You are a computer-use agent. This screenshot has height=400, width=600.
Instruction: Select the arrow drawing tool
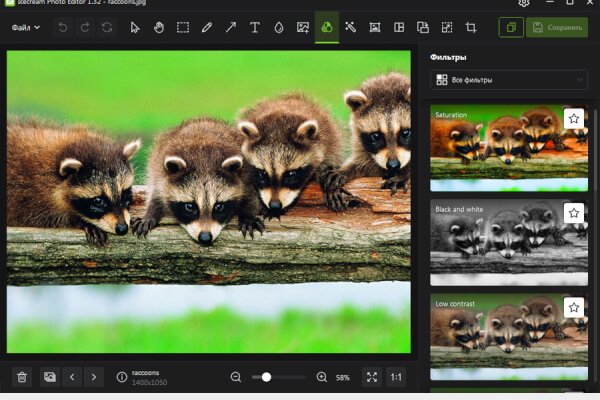[231, 28]
